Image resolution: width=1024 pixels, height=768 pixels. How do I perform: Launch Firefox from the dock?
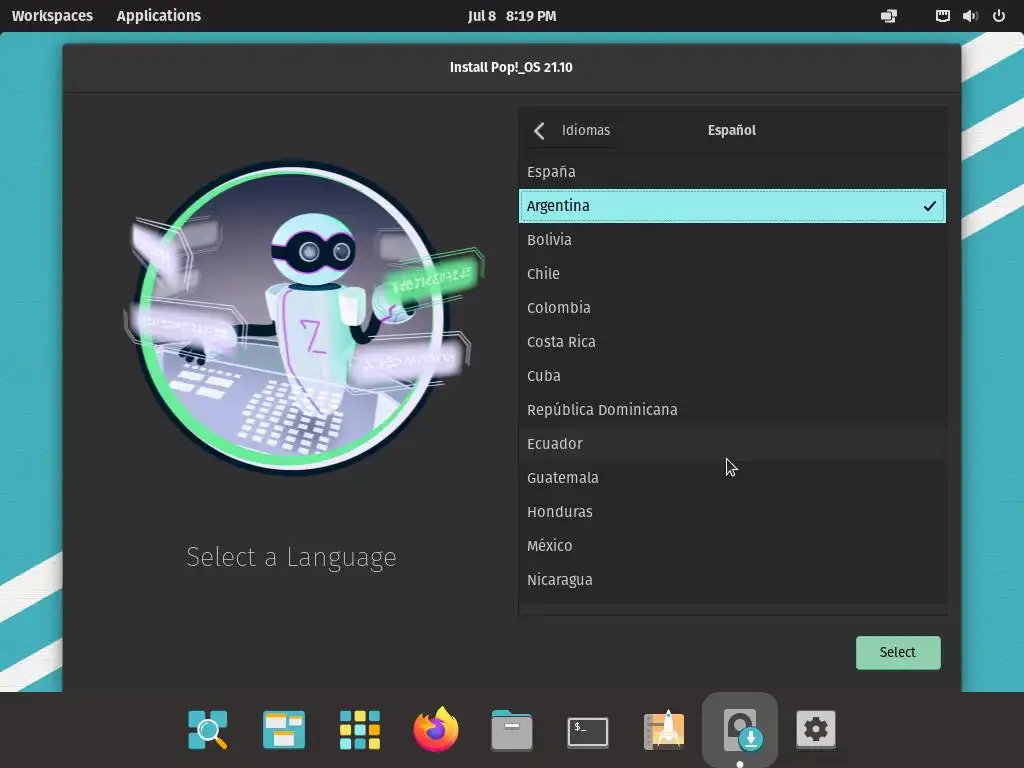pyautogui.click(x=436, y=729)
